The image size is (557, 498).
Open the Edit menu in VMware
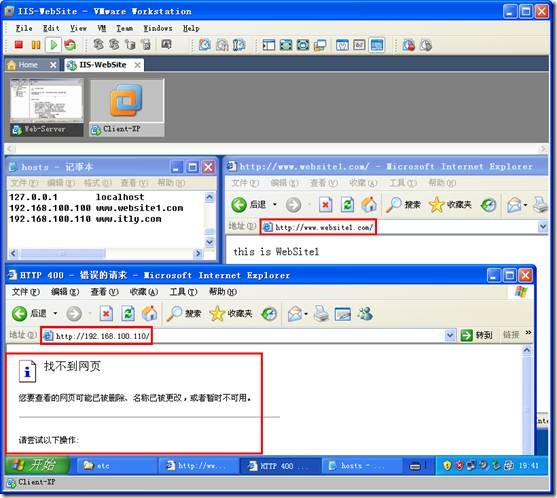pyautogui.click(x=51, y=28)
